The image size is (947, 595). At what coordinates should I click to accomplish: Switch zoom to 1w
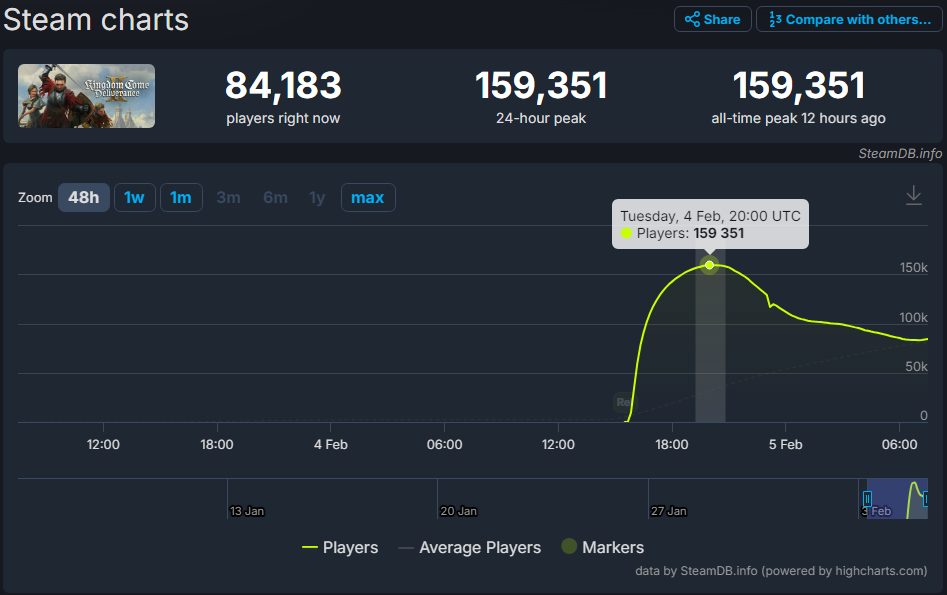coord(134,198)
